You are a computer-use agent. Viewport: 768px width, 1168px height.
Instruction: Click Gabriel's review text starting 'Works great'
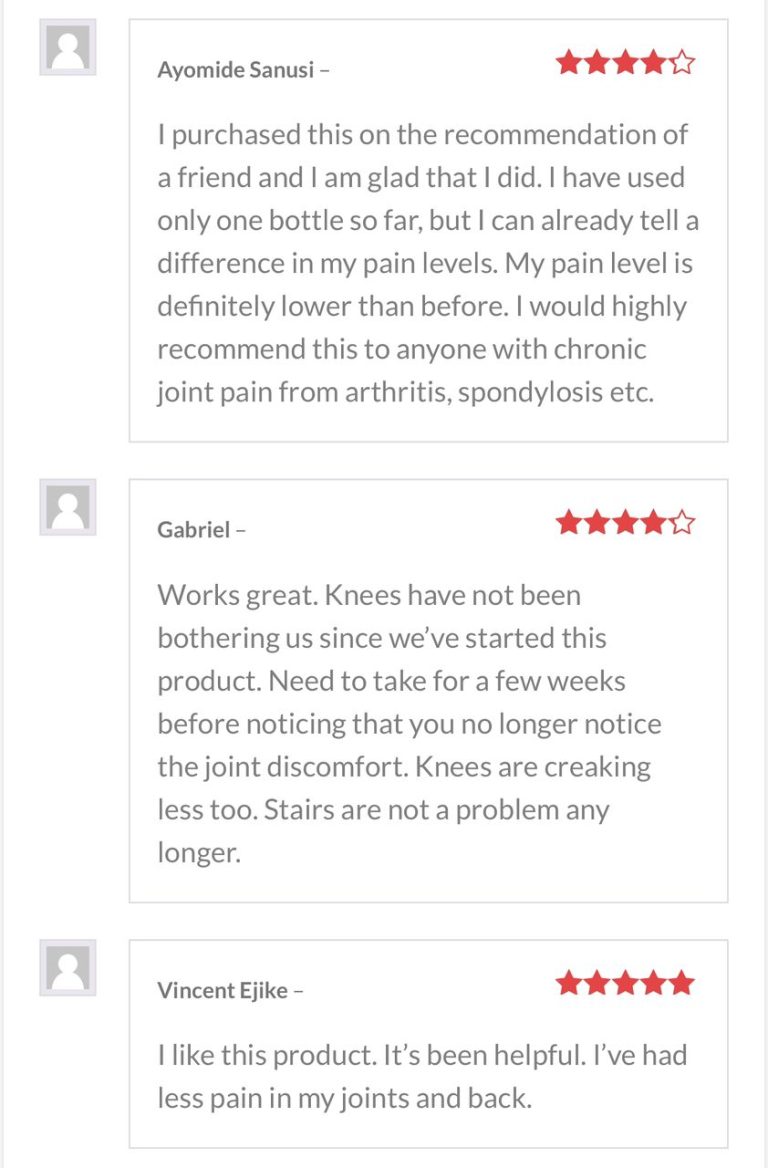click(409, 724)
